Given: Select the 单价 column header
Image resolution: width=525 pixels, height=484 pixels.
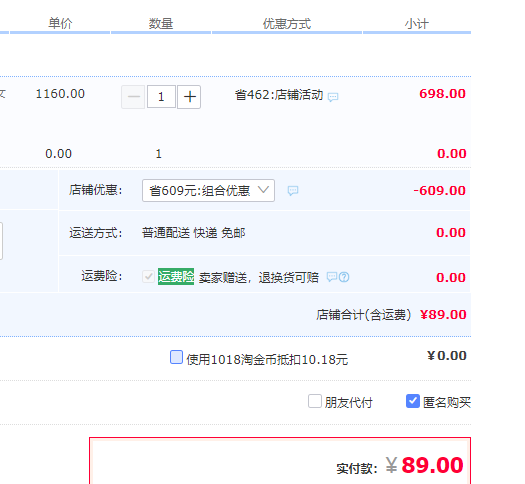Looking at the screenshot, I should point(60,24).
